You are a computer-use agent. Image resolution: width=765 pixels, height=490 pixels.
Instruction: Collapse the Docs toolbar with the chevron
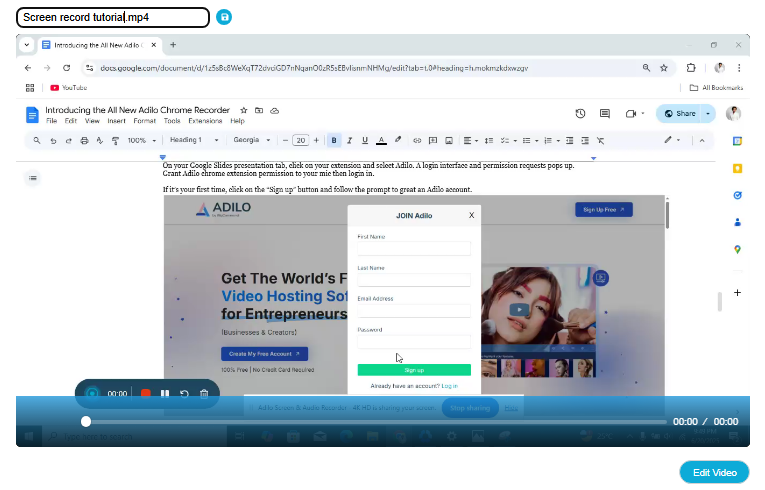(702, 141)
